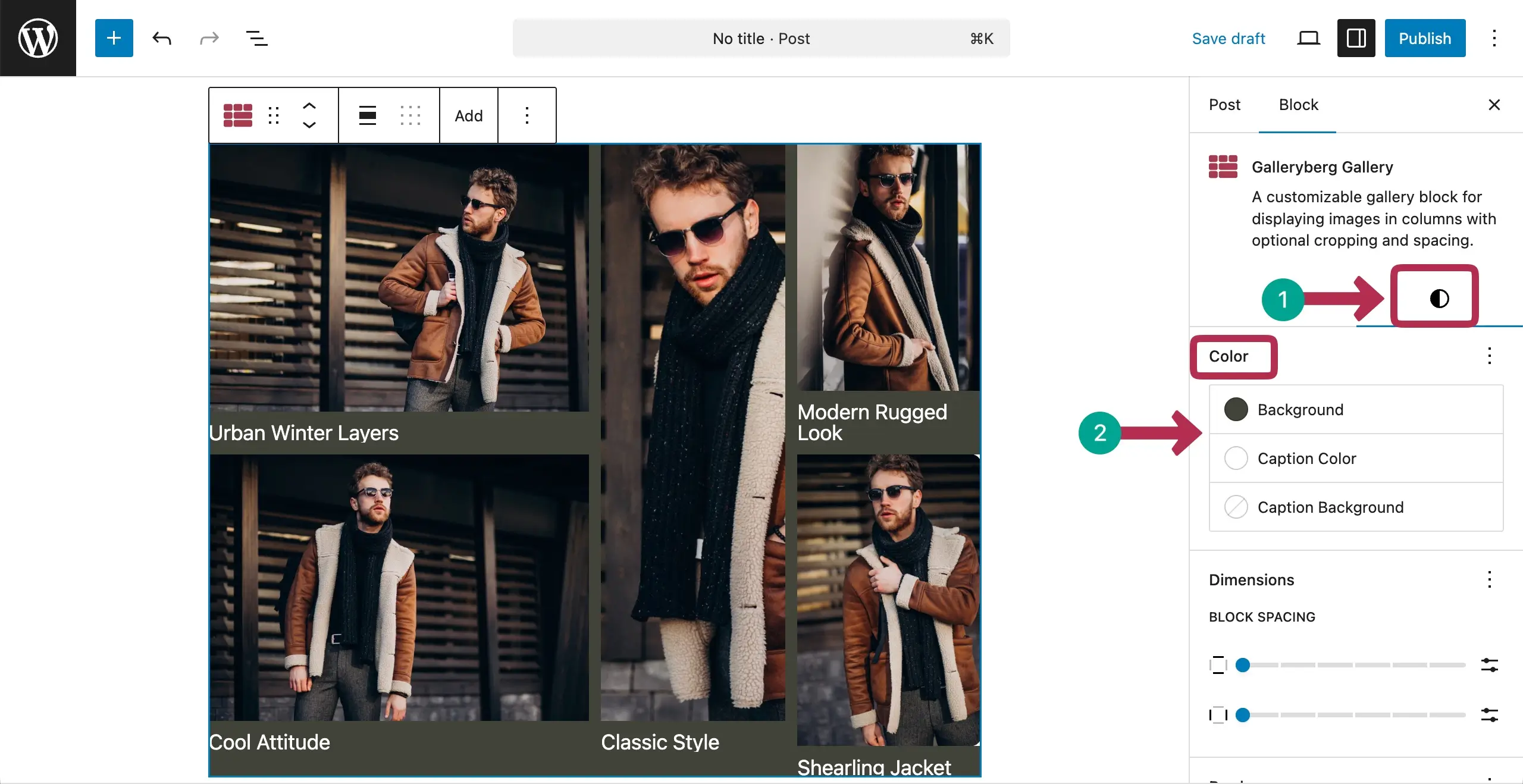Click the image crop/spacing grid icon in toolbar

[x=410, y=115]
